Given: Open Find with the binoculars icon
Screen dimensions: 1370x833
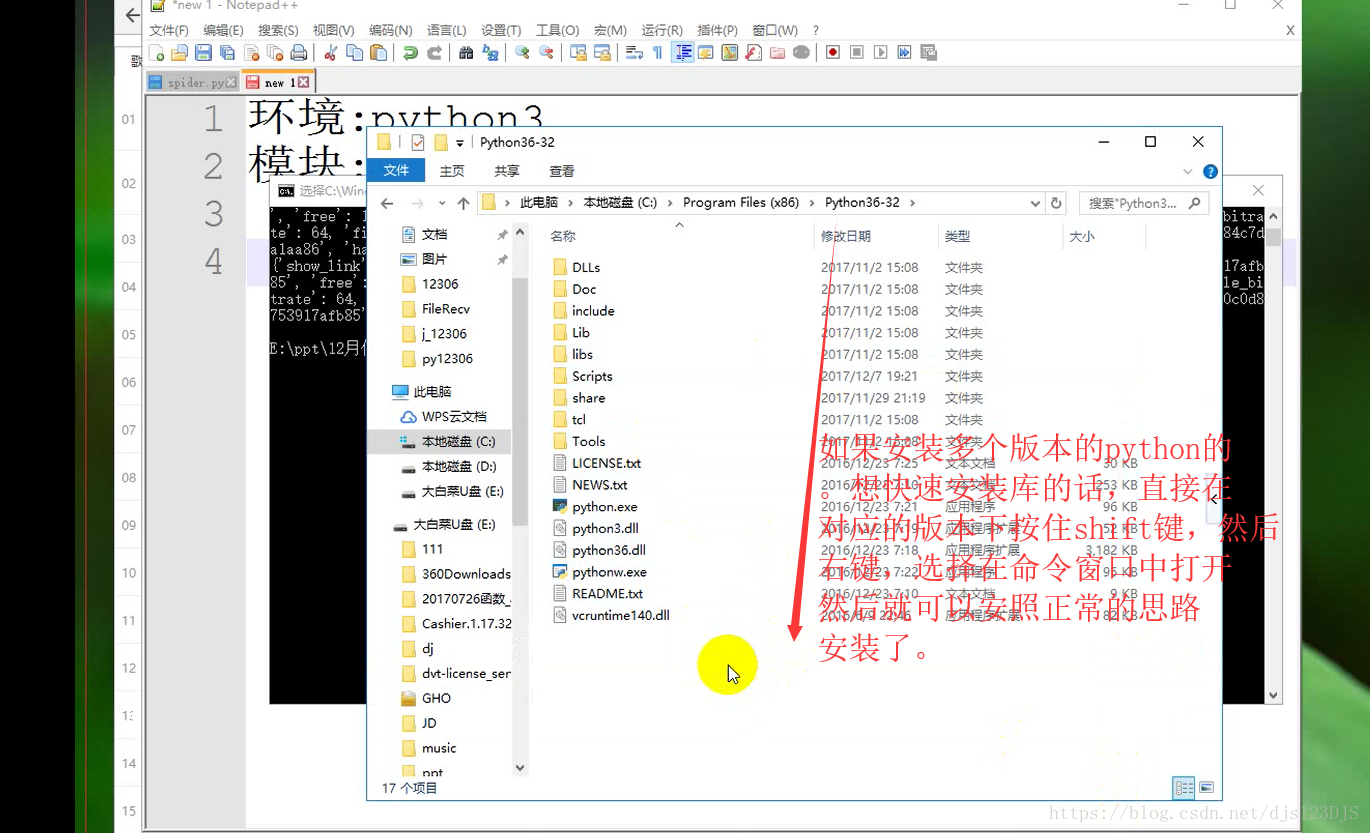Looking at the screenshot, I should tap(466, 53).
